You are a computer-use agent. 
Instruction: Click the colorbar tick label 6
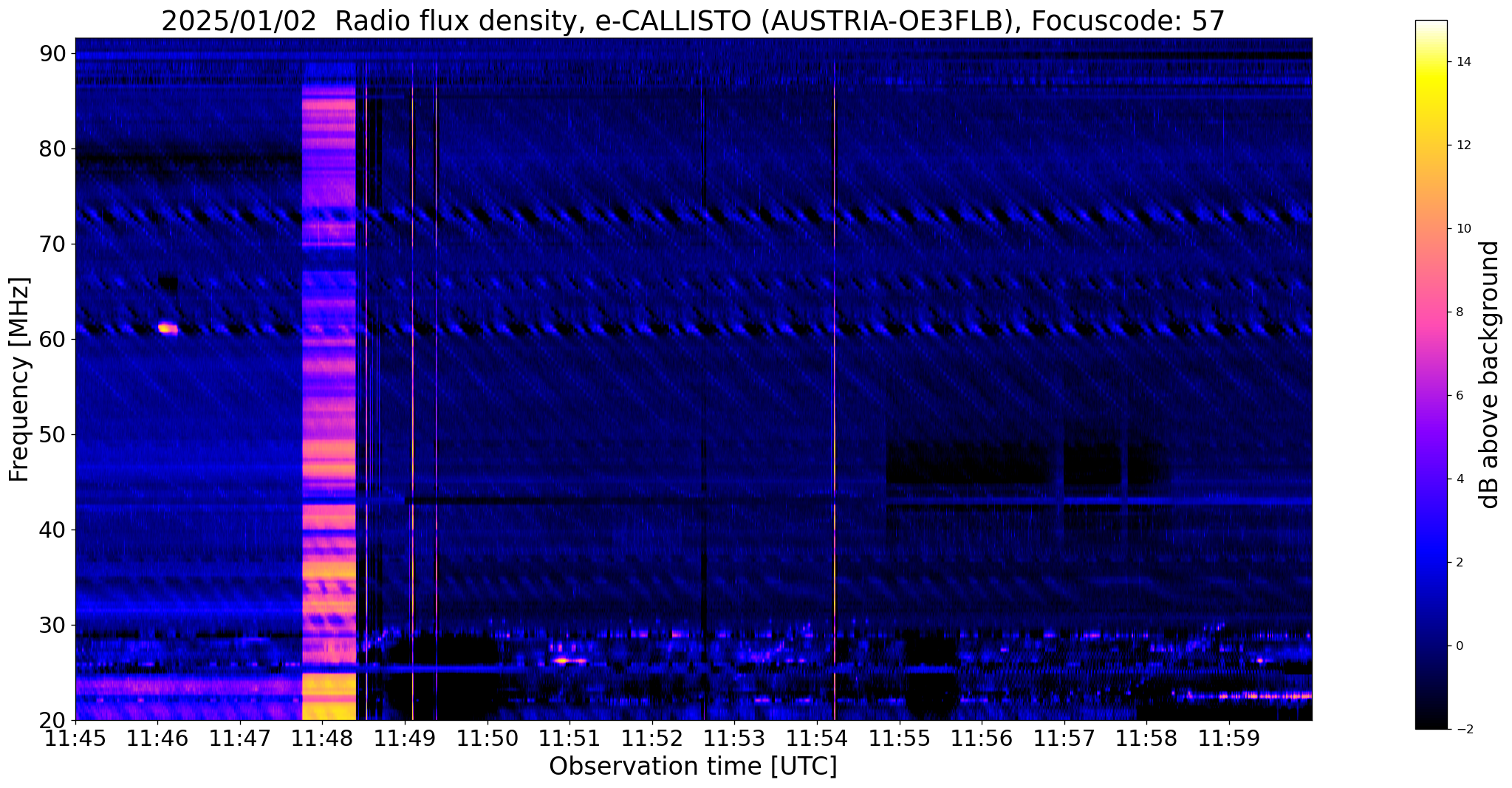(x=1460, y=396)
